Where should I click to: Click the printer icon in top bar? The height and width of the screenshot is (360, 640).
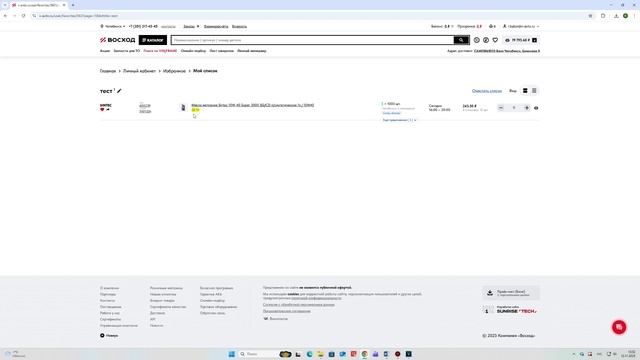[x=491, y=26]
